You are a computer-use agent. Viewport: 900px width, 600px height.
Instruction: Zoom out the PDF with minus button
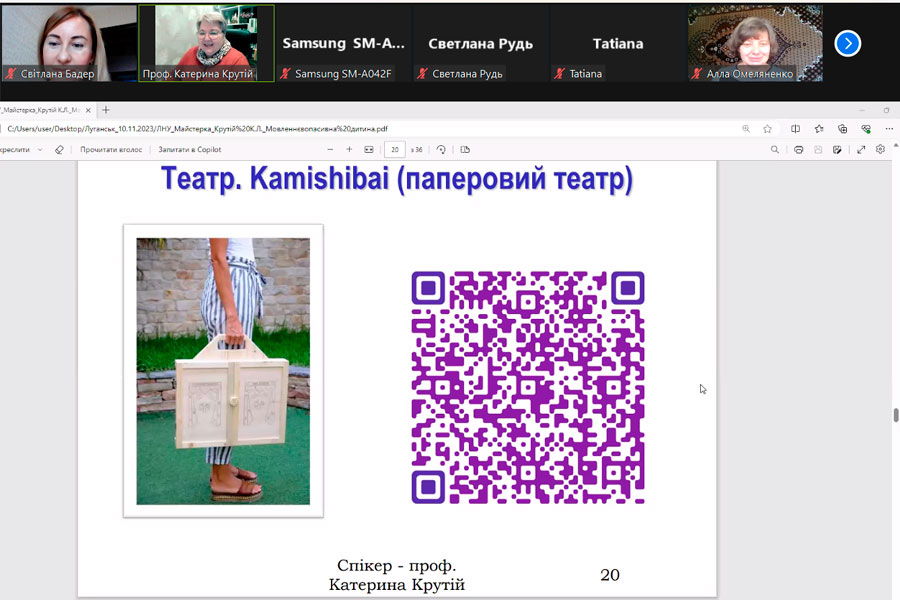coord(329,150)
